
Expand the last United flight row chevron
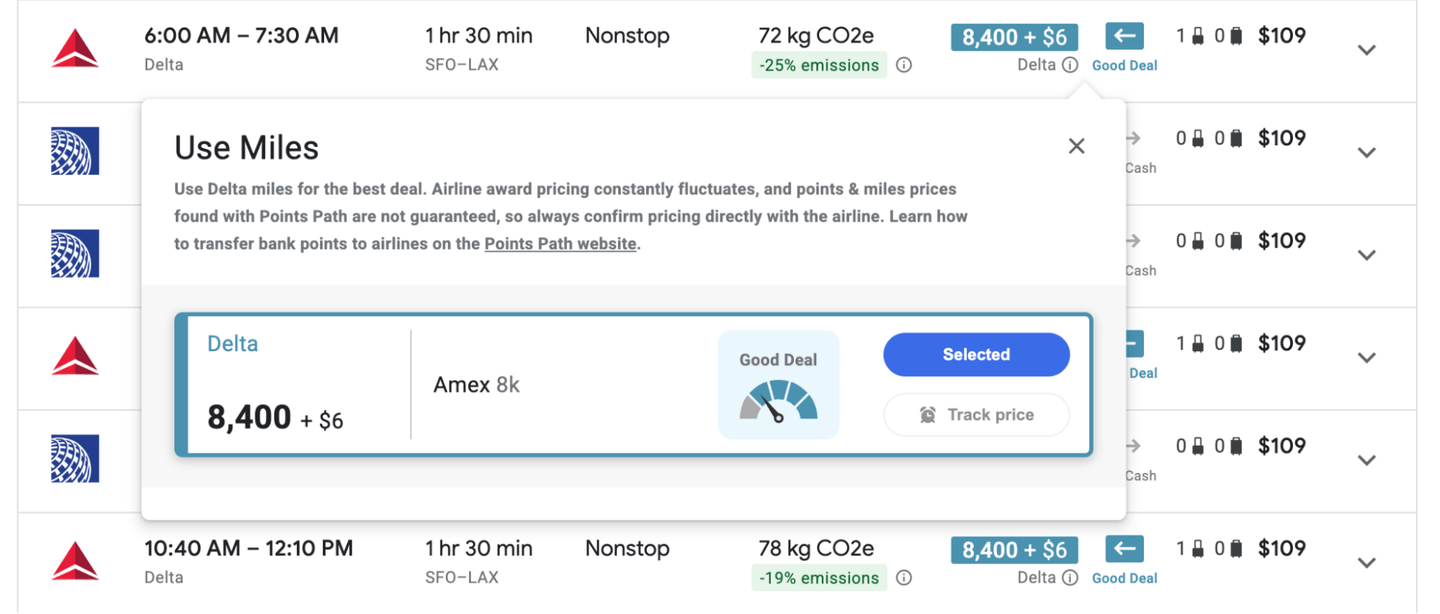click(x=1366, y=460)
